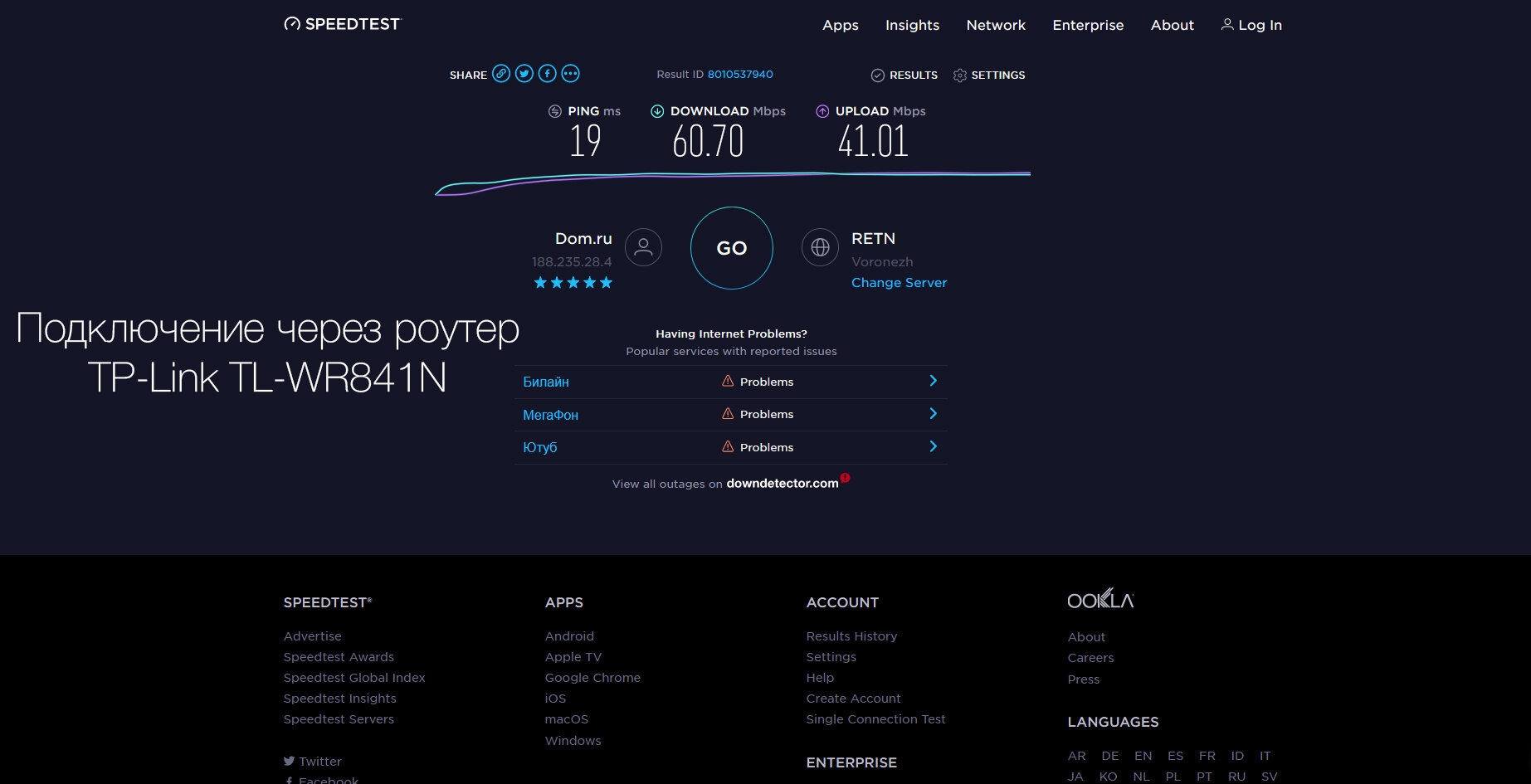Image resolution: width=1531 pixels, height=784 pixels.
Task: Open more share options icon
Action: pos(571,74)
